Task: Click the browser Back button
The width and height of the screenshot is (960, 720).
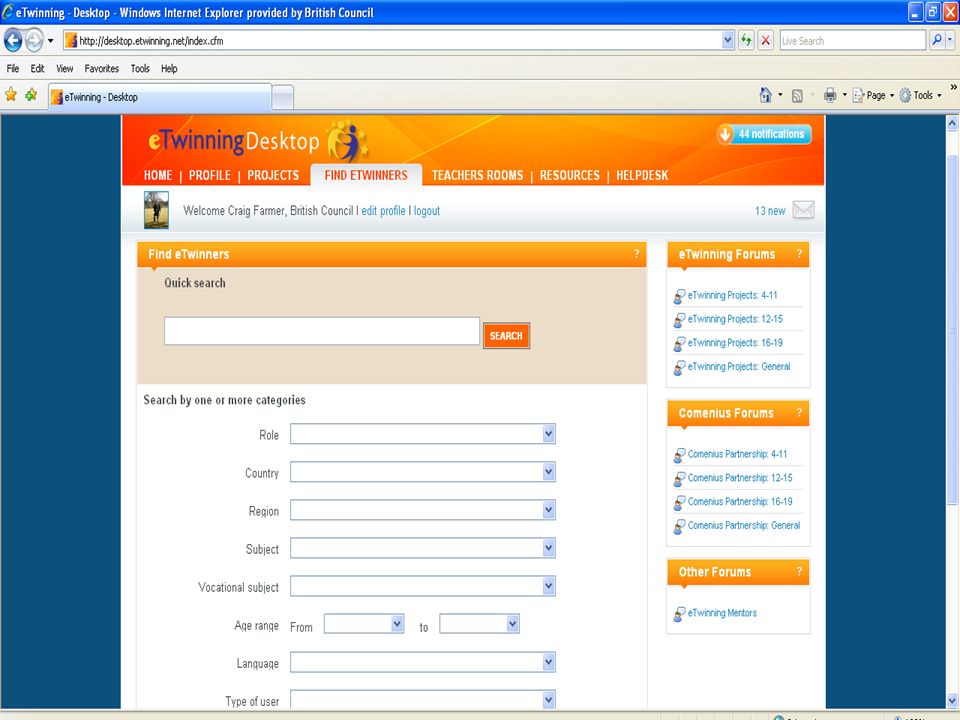Action: [13, 41]
